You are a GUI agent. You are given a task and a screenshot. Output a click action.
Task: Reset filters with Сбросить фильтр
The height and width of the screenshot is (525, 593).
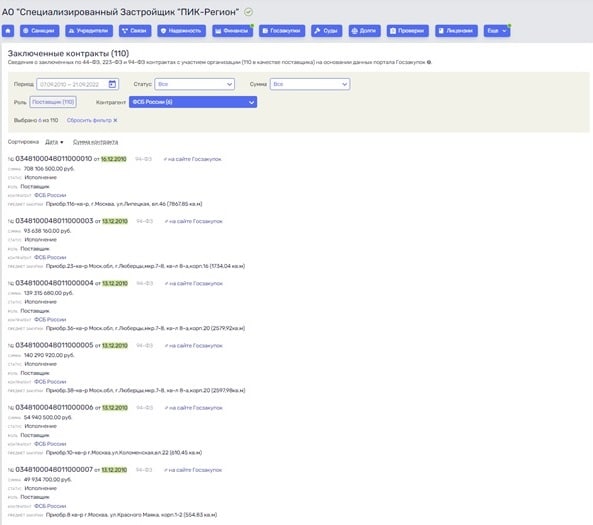[x=92, y=120]
